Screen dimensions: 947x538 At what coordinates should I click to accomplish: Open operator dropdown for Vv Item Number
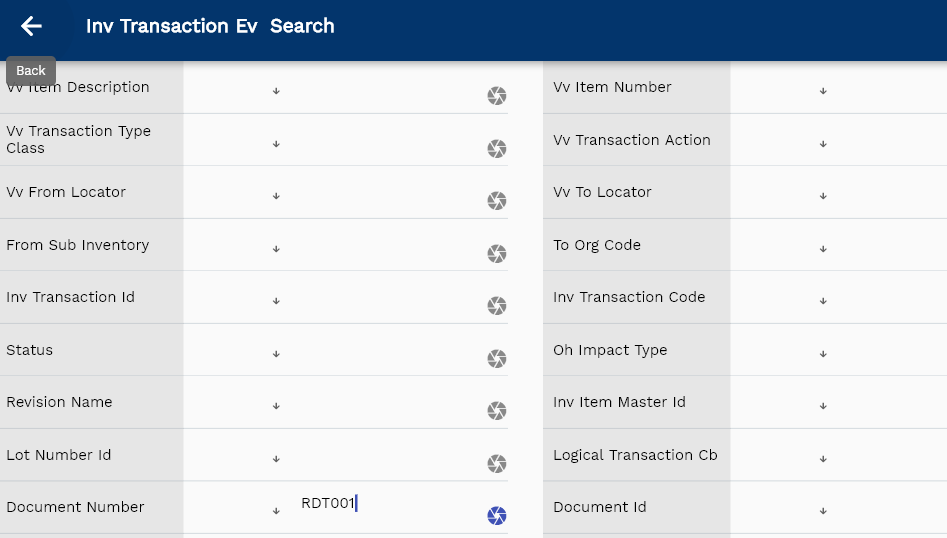click(x=823, y=91)
